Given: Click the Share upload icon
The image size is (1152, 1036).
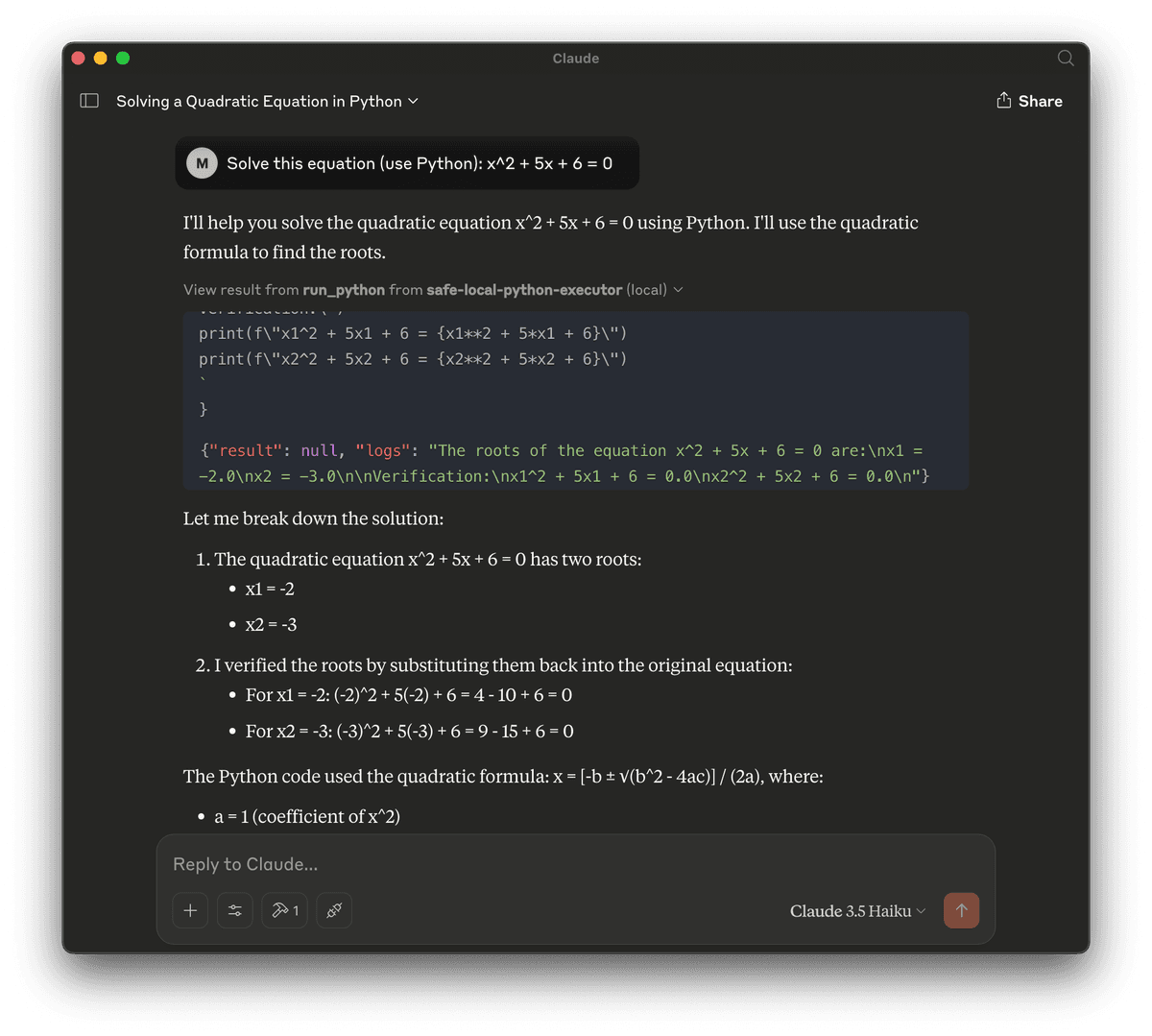Looking at the screenshot, I should pyautogui.click(x=1004, y=100).
